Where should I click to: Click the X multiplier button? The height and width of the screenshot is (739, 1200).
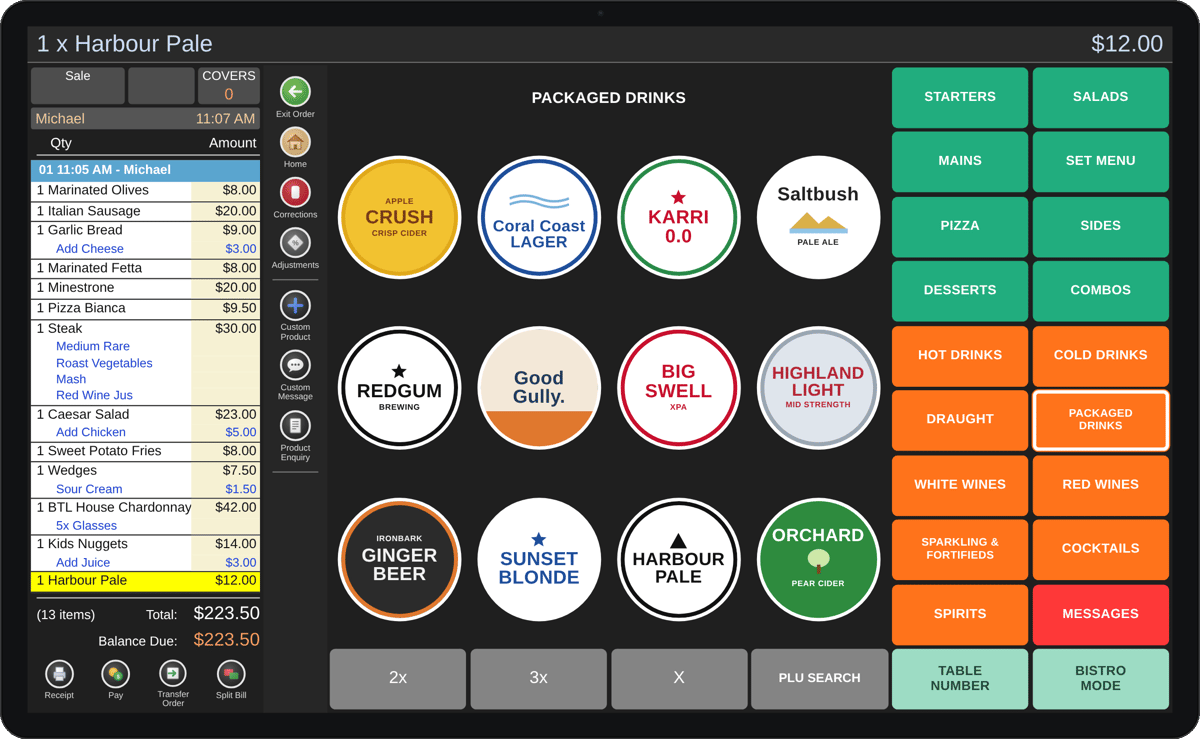[679, 679]
